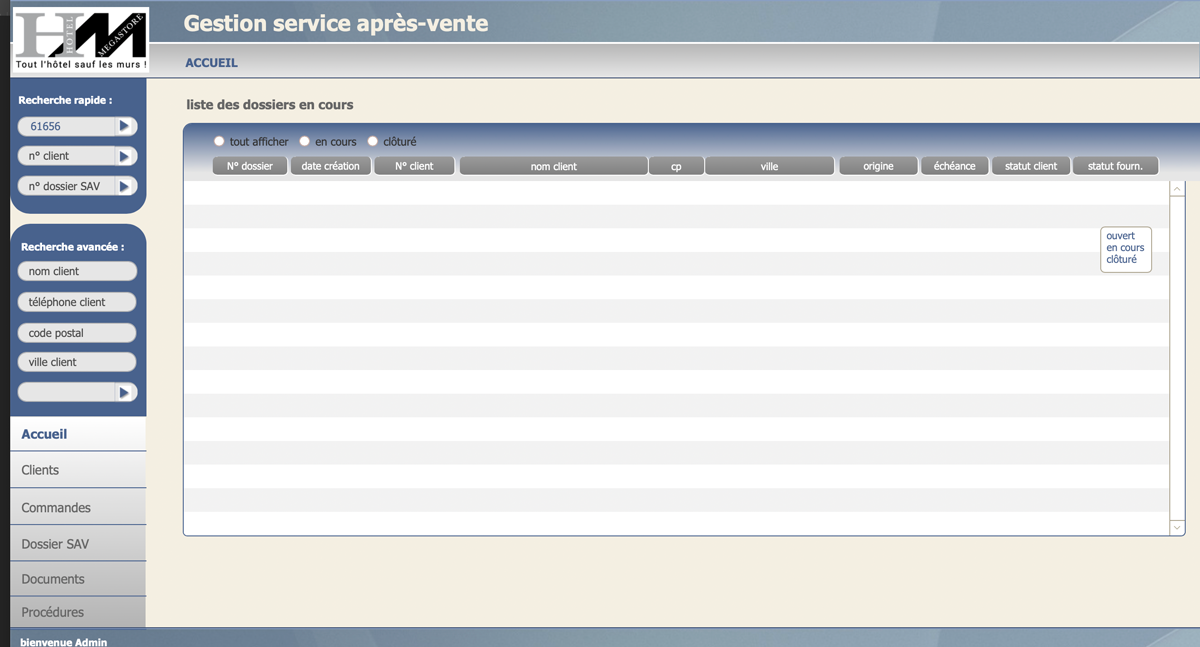The height and width of the screenshot is (647, 1200).
Task: Open the Procédures section
Action: click(x=78, y=612)
